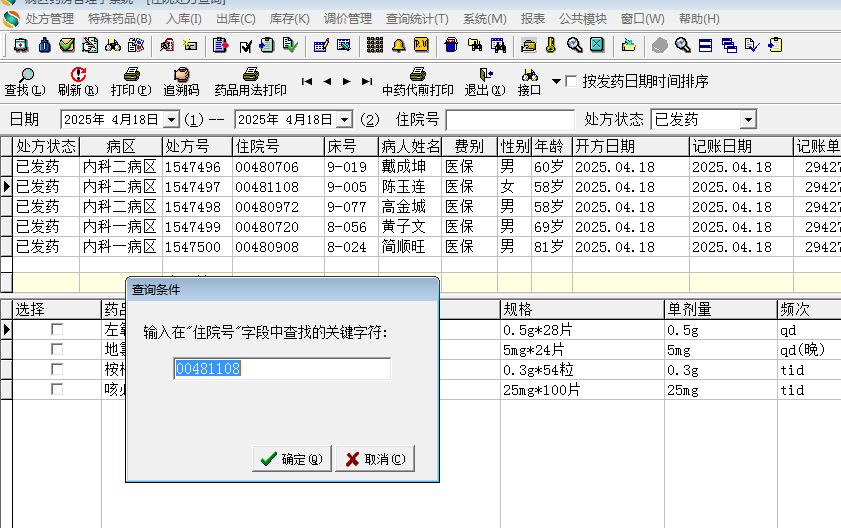Click 确定 button in 查询条件 dialog
841x528 pixels.
(x=292, y=459)
